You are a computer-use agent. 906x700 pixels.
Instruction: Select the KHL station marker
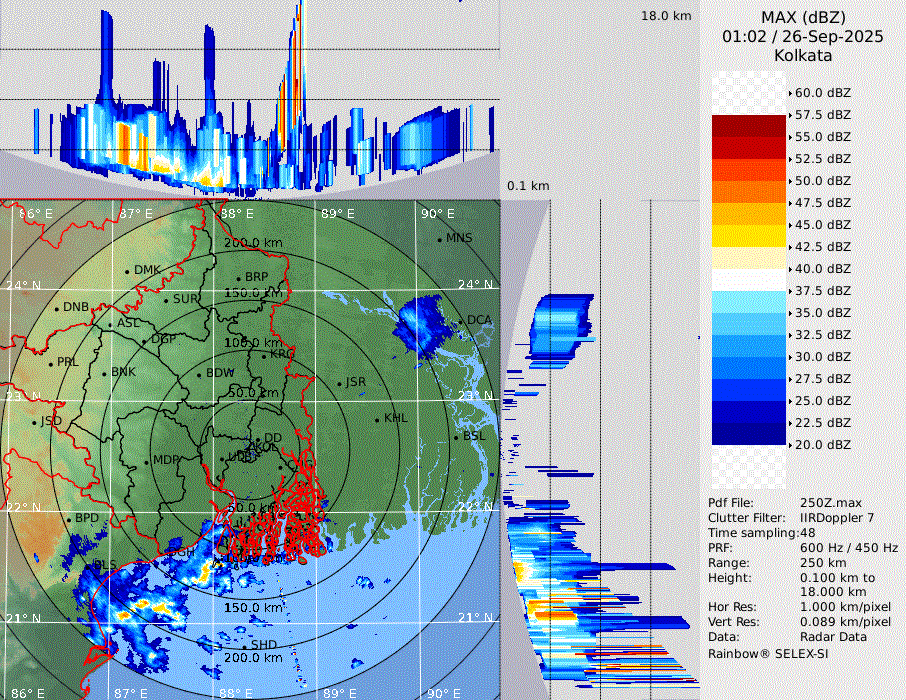(377, 419)
